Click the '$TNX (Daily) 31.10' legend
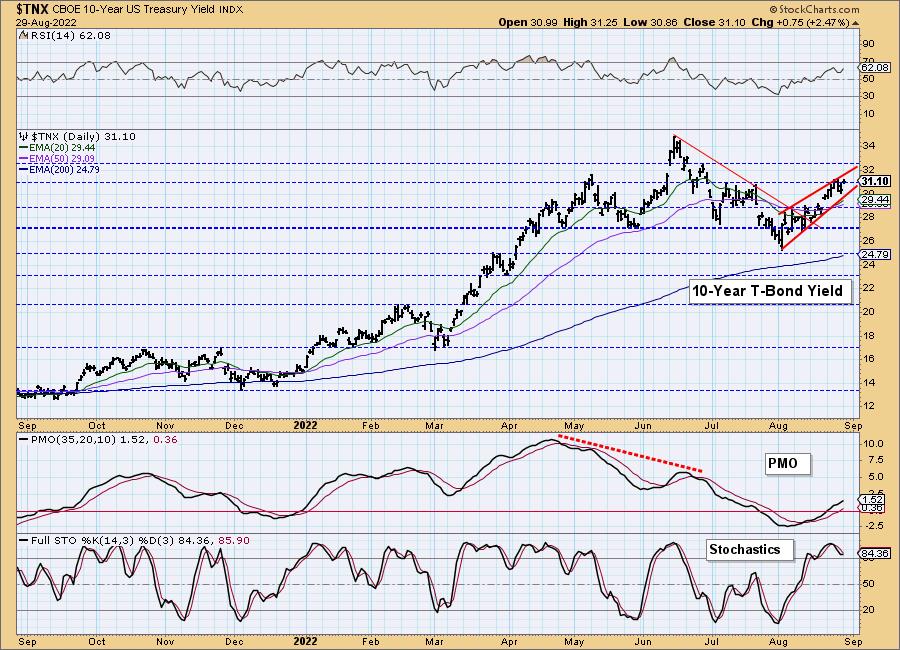 (x=83, y=137)
